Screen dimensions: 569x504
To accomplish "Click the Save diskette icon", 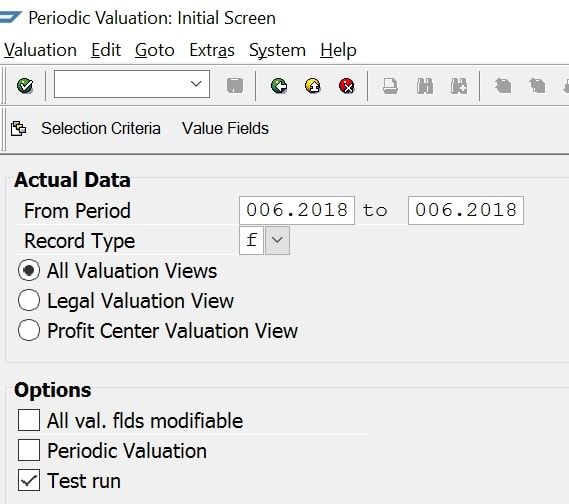I will pyautogui.click(x=235, y=86).
